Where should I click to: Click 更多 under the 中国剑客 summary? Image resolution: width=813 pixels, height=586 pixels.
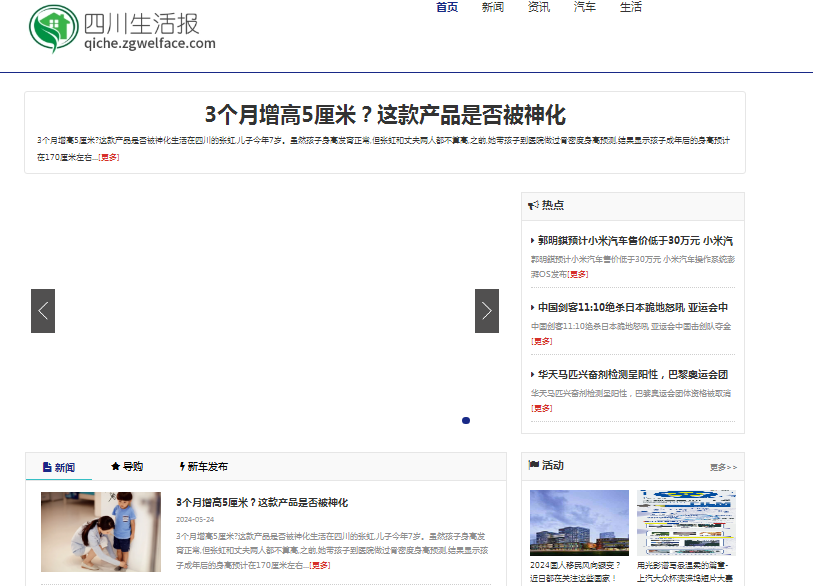click(x=542, y=341)
